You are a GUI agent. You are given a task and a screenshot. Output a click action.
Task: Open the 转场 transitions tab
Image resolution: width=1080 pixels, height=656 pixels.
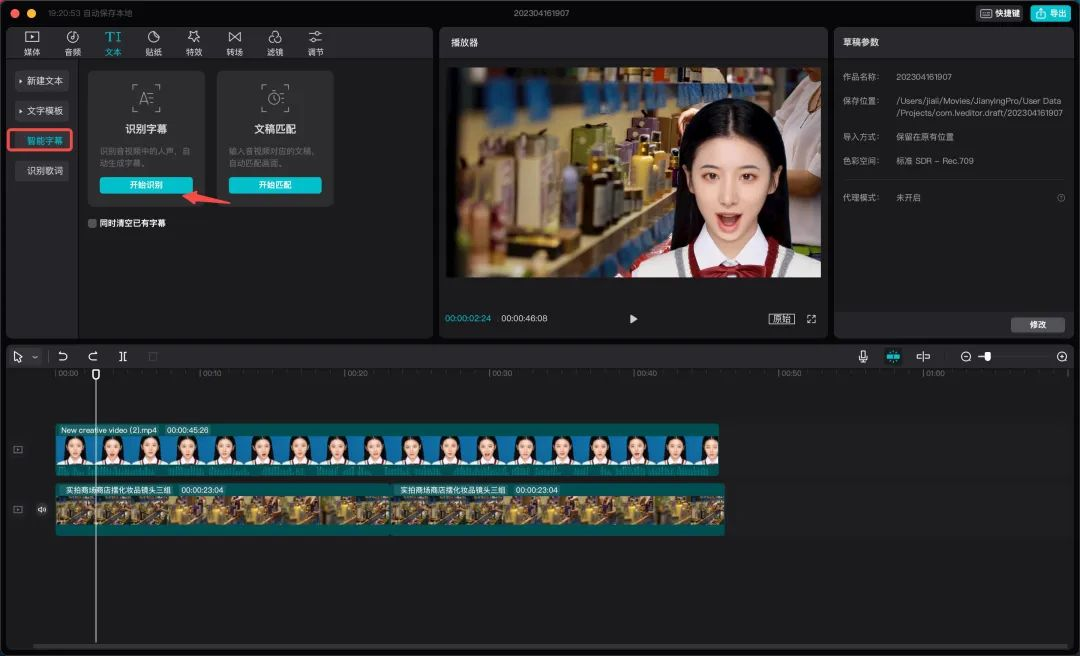pyautogui.click(x=235, y=43)
